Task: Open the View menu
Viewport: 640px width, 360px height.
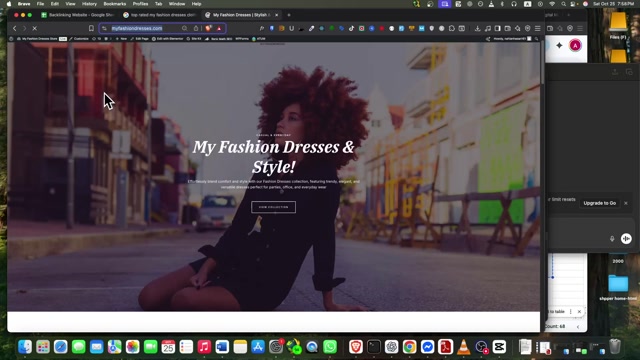Action: (x=70, y=4)
